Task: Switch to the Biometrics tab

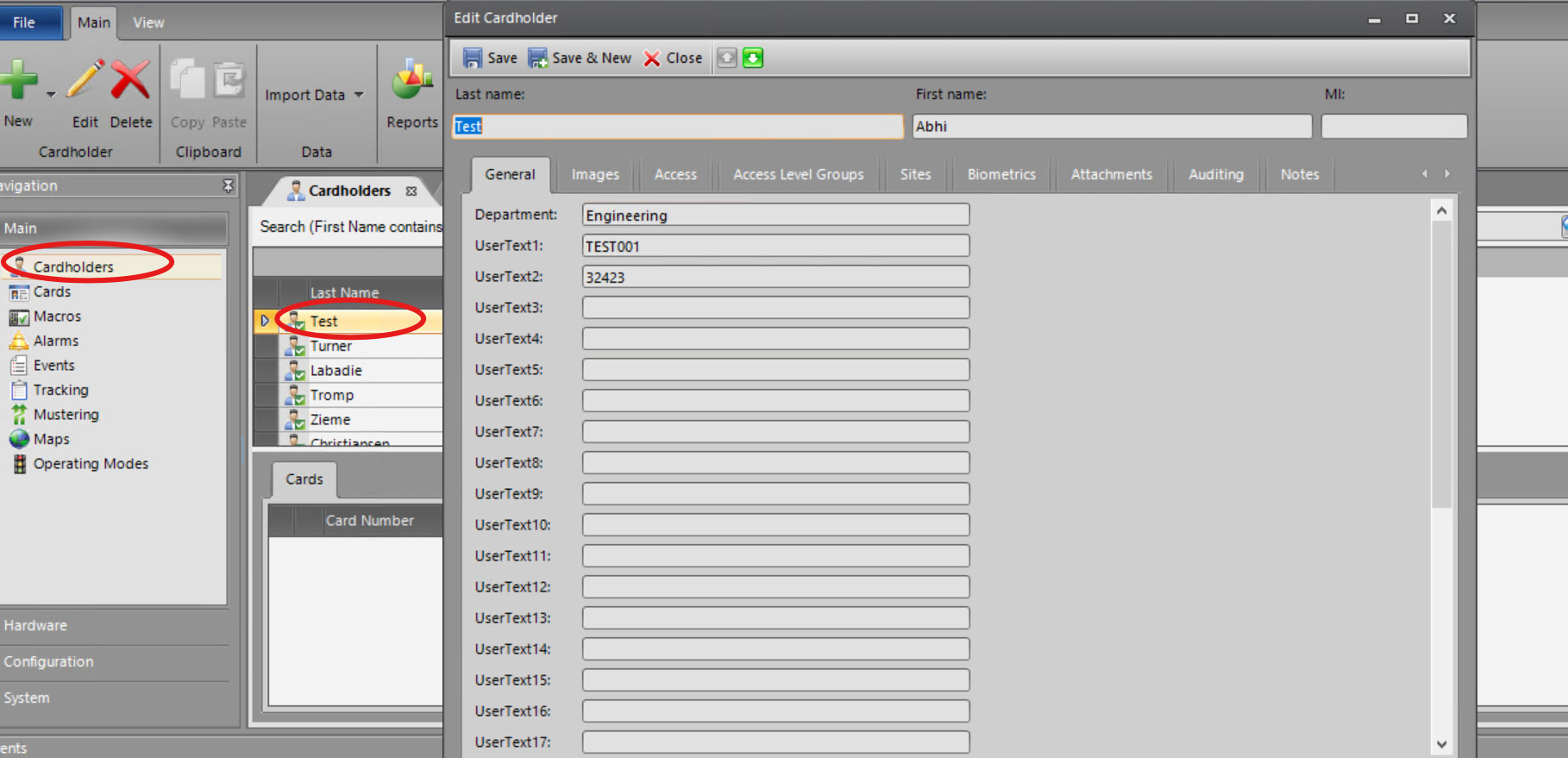Action: pyautogui.click(x=1000, y=174)
